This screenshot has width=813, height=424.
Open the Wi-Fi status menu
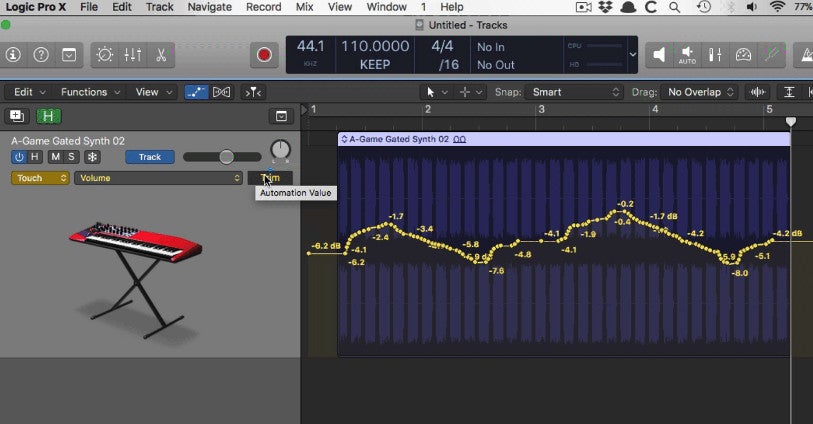(x=777, y=7)
